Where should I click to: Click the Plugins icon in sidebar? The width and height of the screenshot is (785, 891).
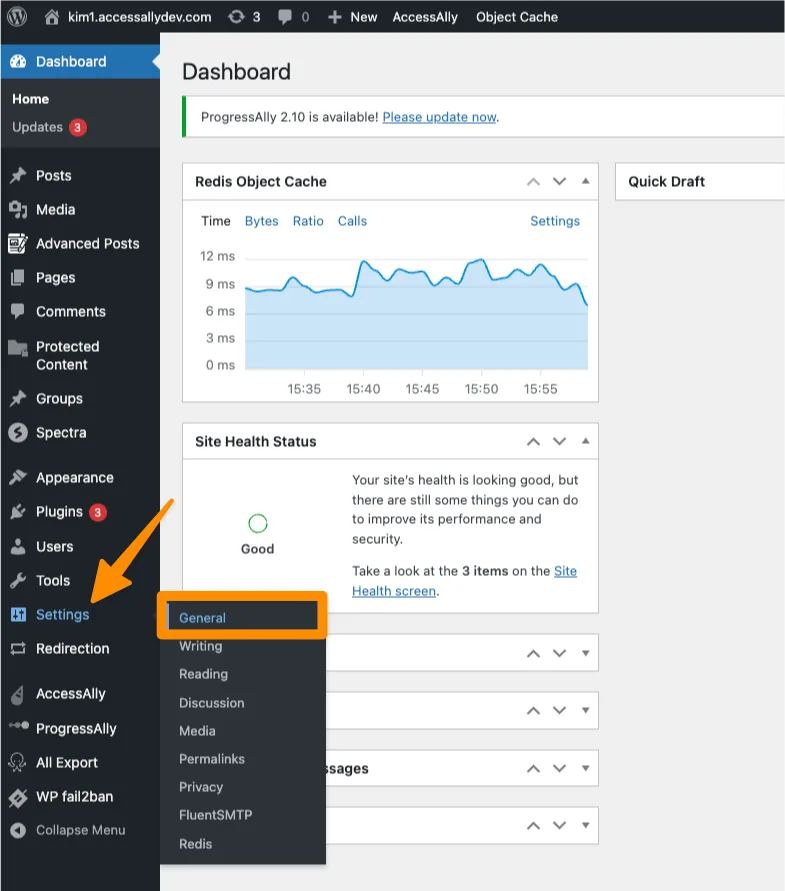point(18,512)
